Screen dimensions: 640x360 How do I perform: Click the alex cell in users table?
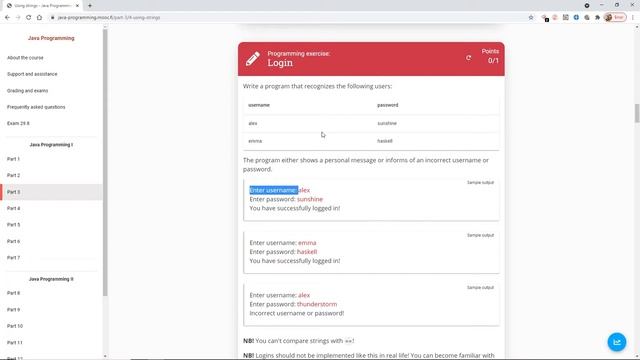[253, 123]
